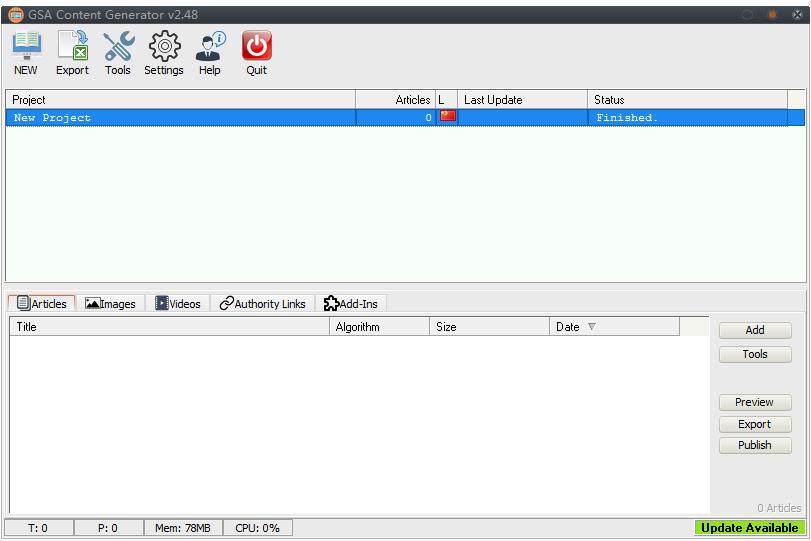Sort articles by Size column header
The image size is (811, 541).
489,327
